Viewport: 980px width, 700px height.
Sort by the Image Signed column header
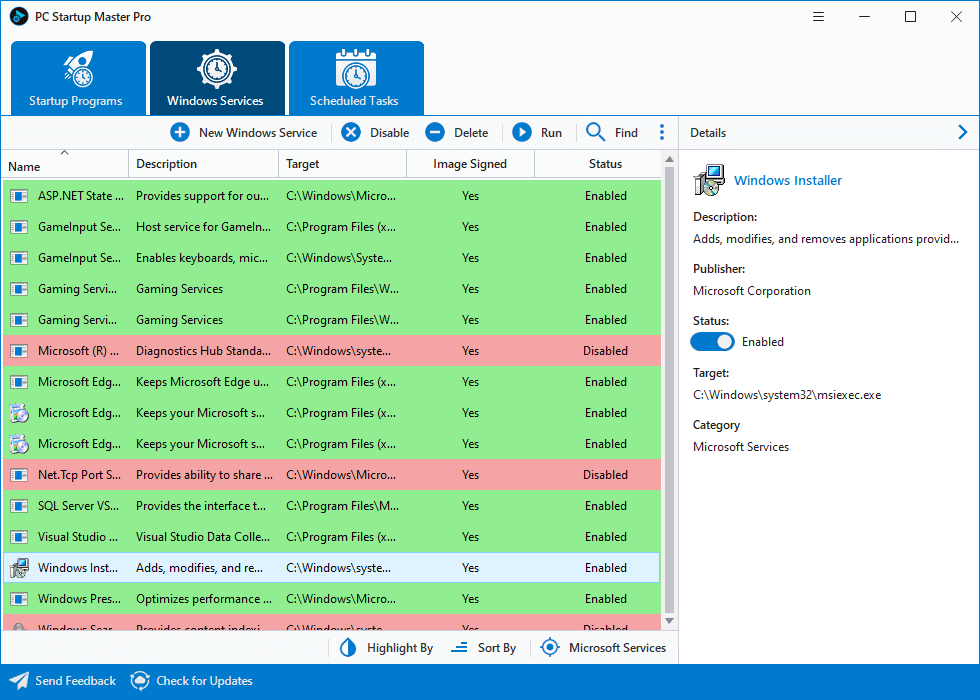(x=470, y=164)
